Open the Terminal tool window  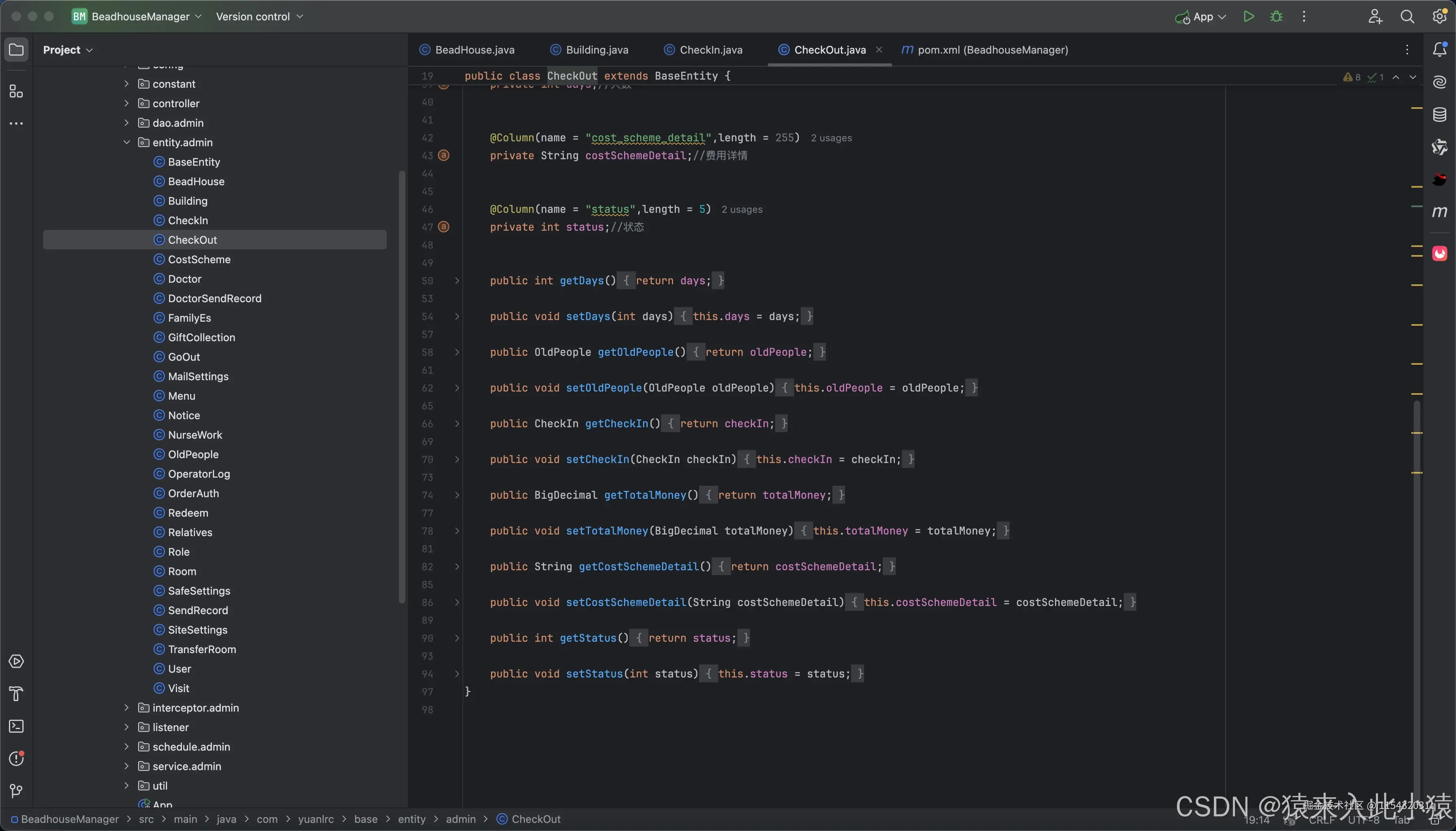17,726
